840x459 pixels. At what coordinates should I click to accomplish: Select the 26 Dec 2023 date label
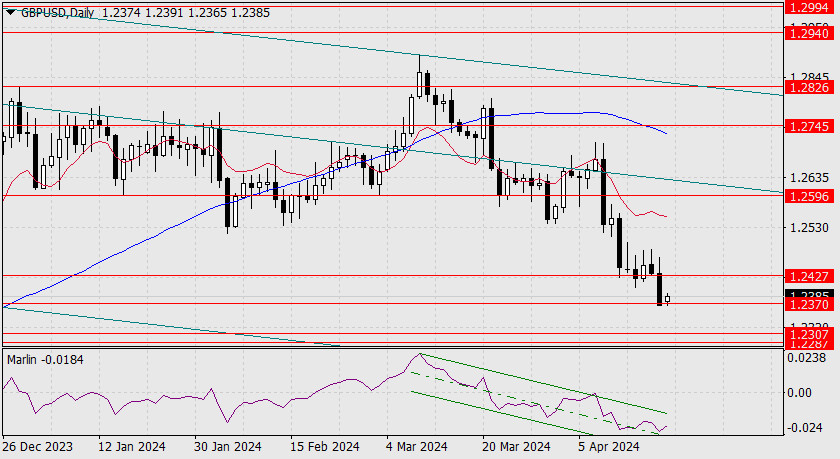[38, 447]
